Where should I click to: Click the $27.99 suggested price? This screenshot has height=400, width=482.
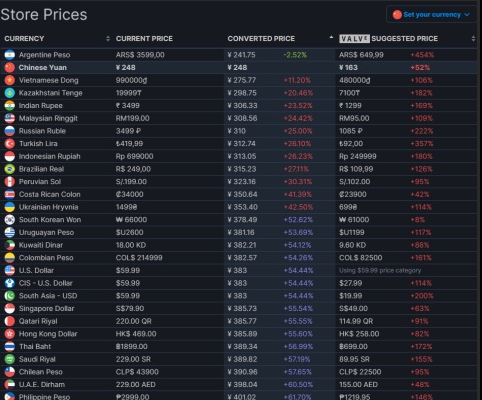point(350,283)
